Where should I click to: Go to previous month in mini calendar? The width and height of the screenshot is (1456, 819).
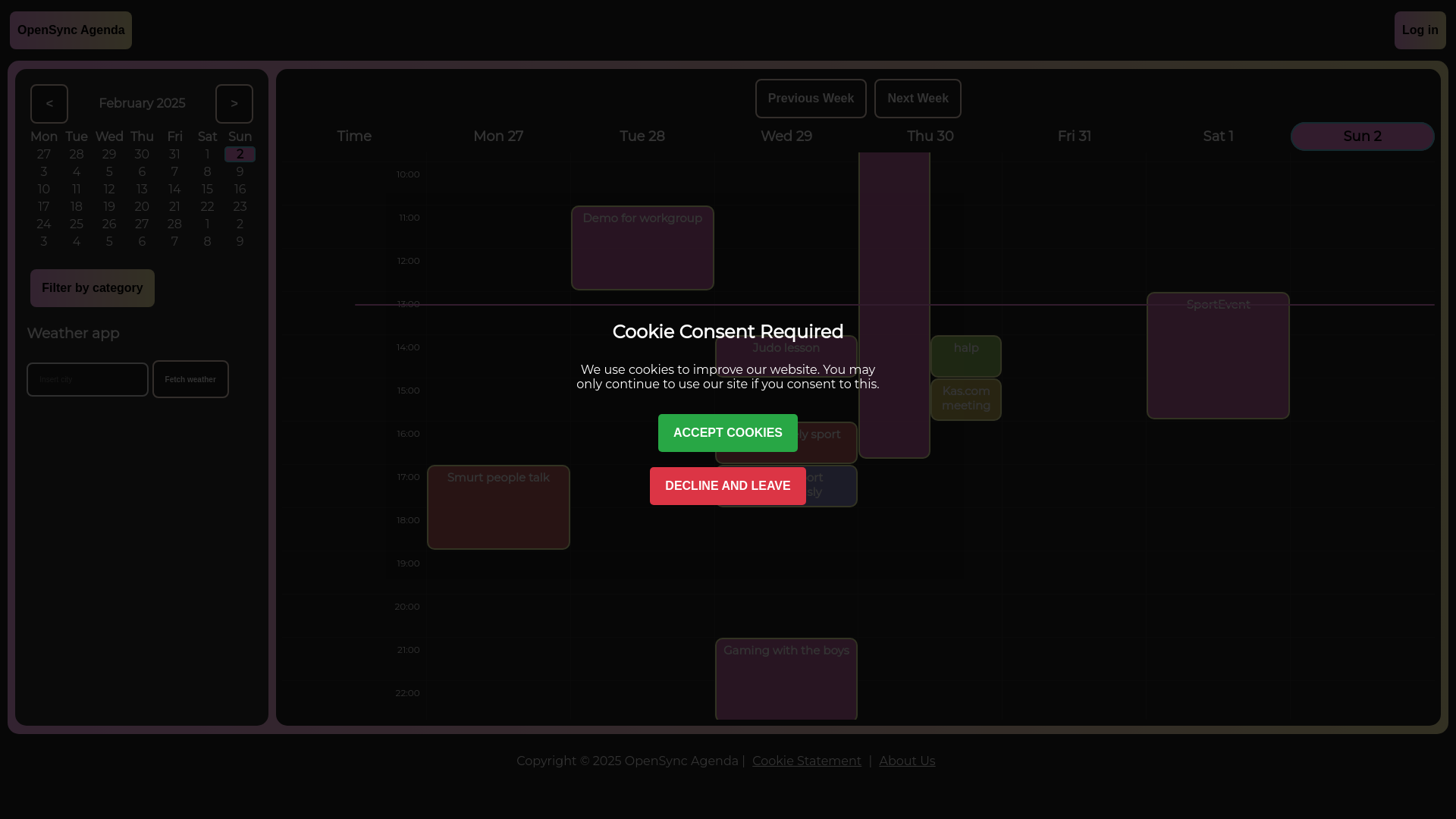(49, 104)
